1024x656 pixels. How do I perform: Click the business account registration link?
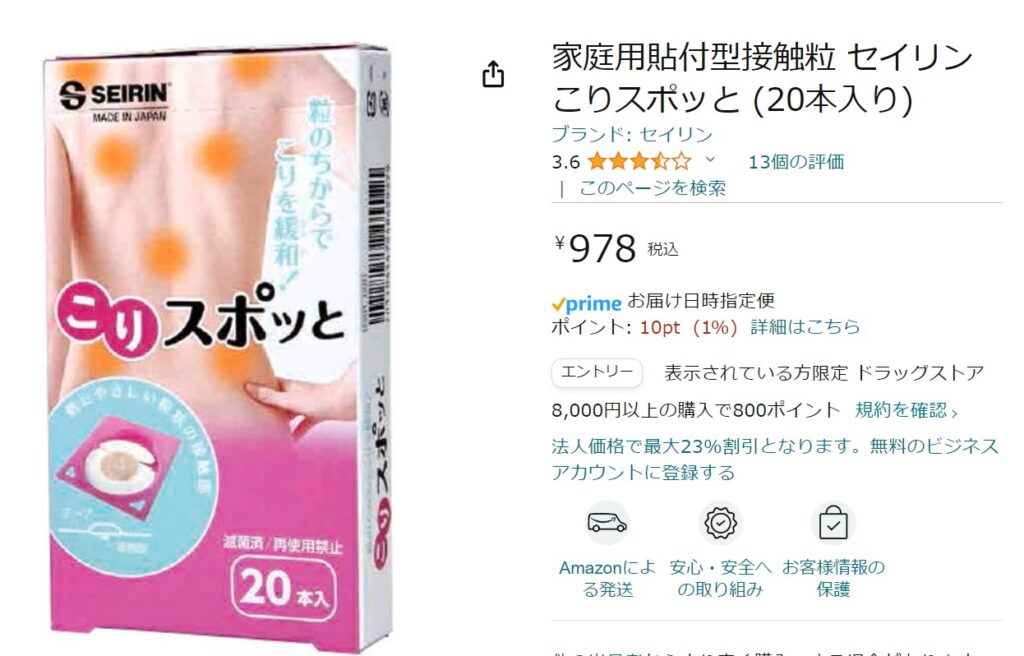pos(775,459)
